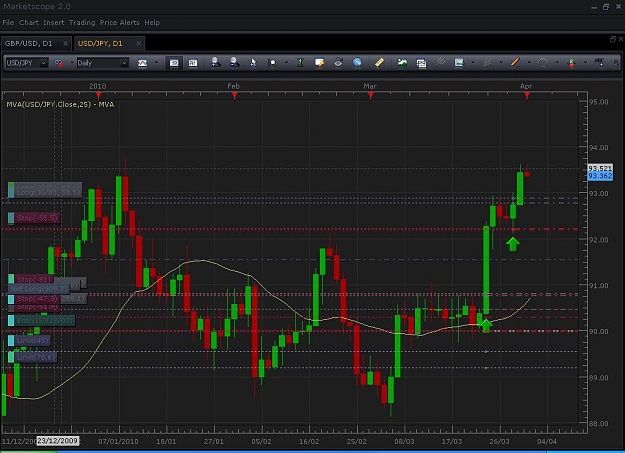Expand the chart type dropdown arrow

(156, 63)
